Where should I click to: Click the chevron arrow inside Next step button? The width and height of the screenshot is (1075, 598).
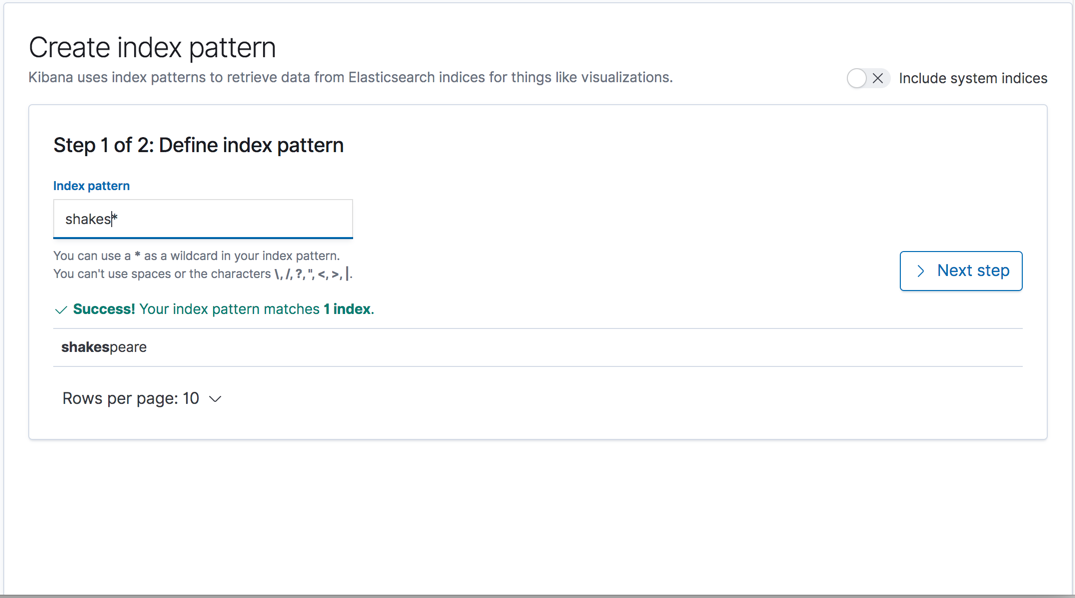click(919, 270)
